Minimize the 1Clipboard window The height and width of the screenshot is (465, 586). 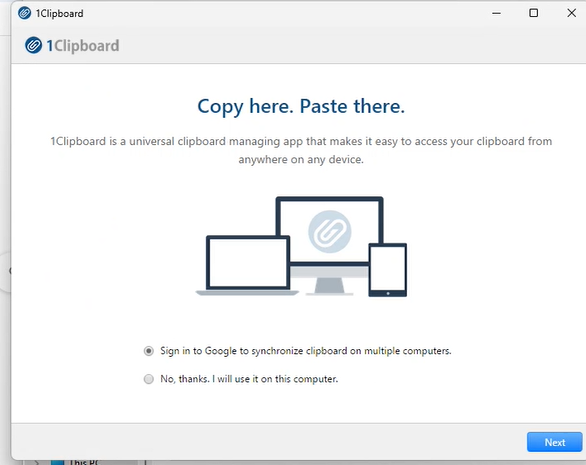496,13
